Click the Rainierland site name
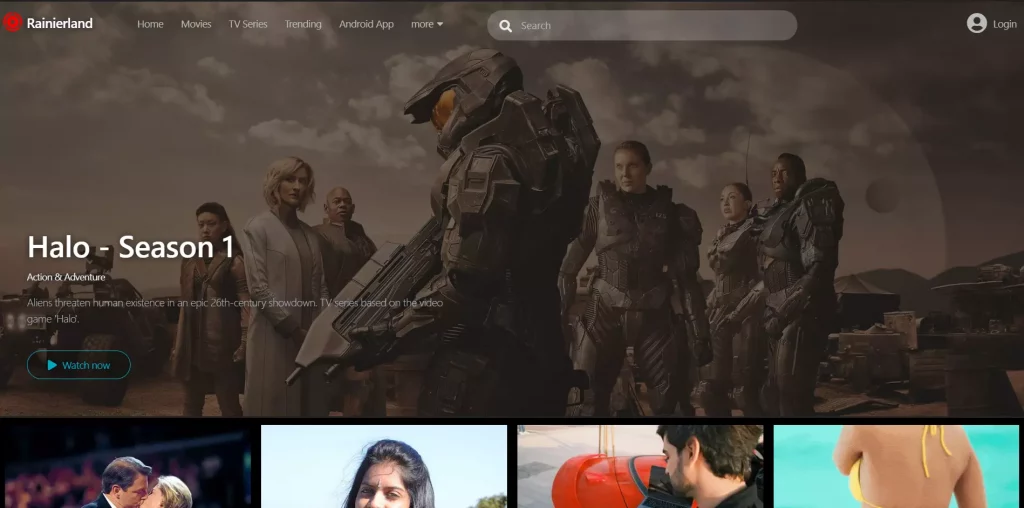The width and height of the screenshot is (1024, 508). click(x=59, y=24)
